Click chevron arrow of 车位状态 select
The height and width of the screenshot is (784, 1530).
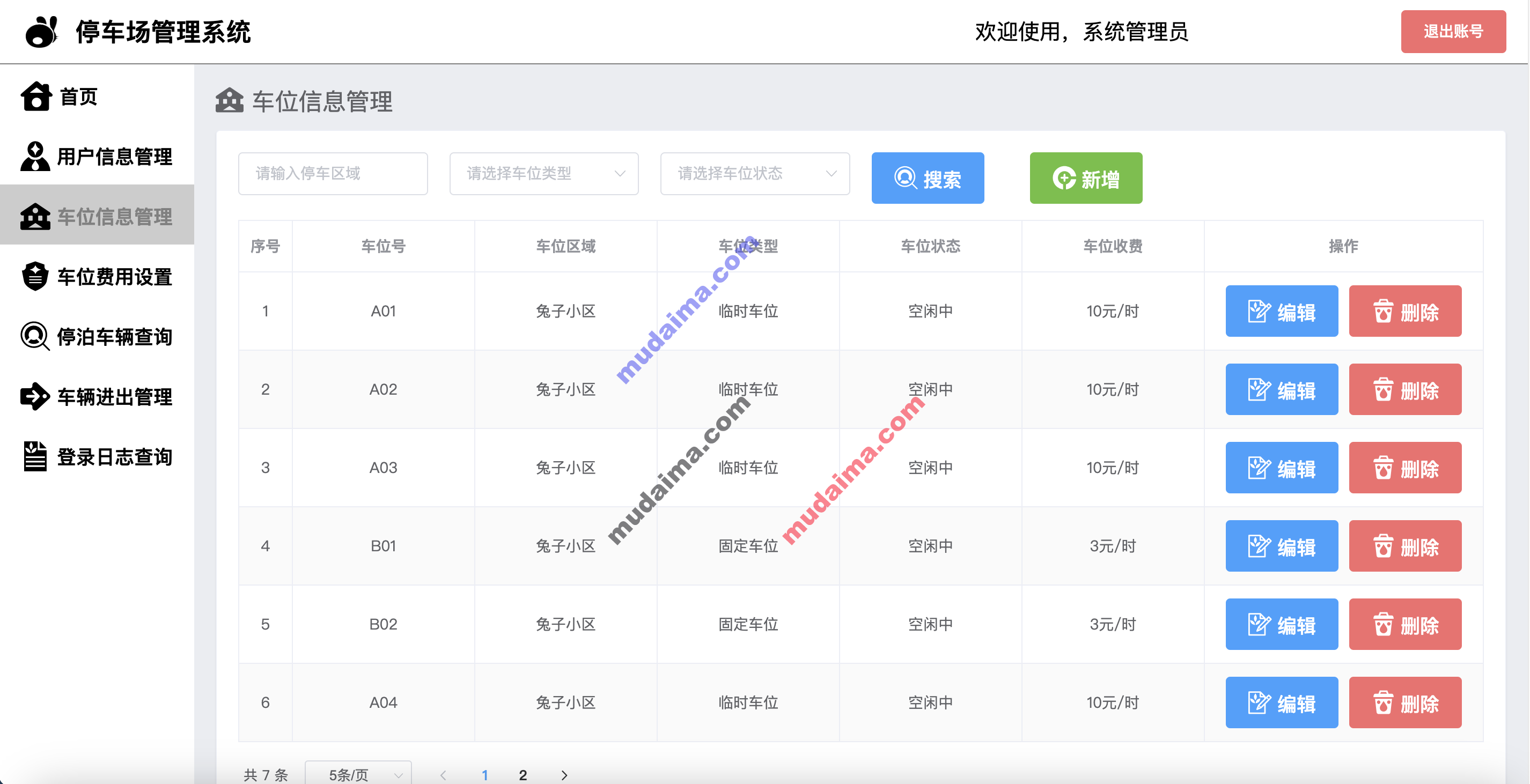tap(832, 173)
